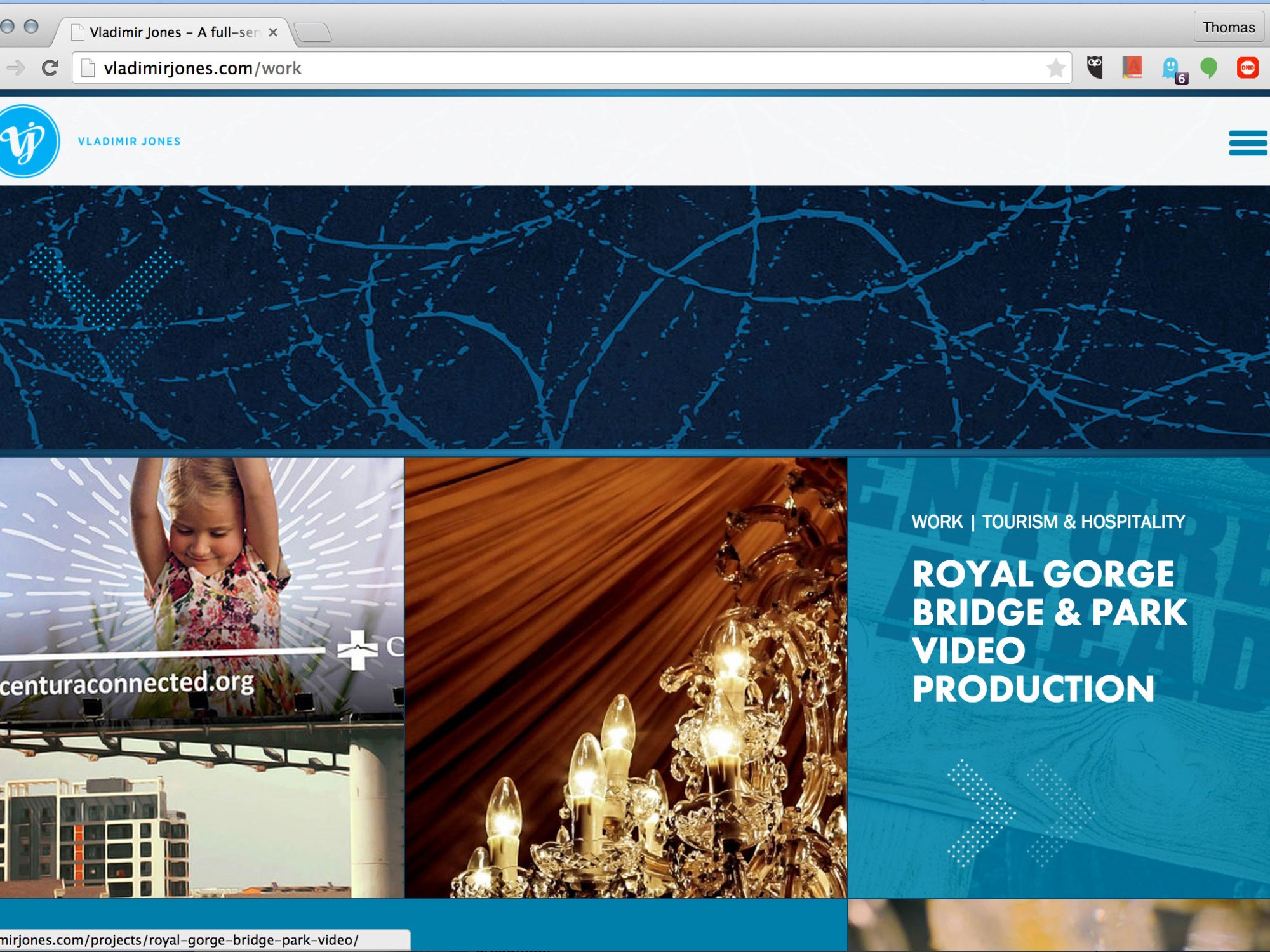Bookmark this page with the star icon
Viewport: 1270px width, 952px height.
[1055, 68]
